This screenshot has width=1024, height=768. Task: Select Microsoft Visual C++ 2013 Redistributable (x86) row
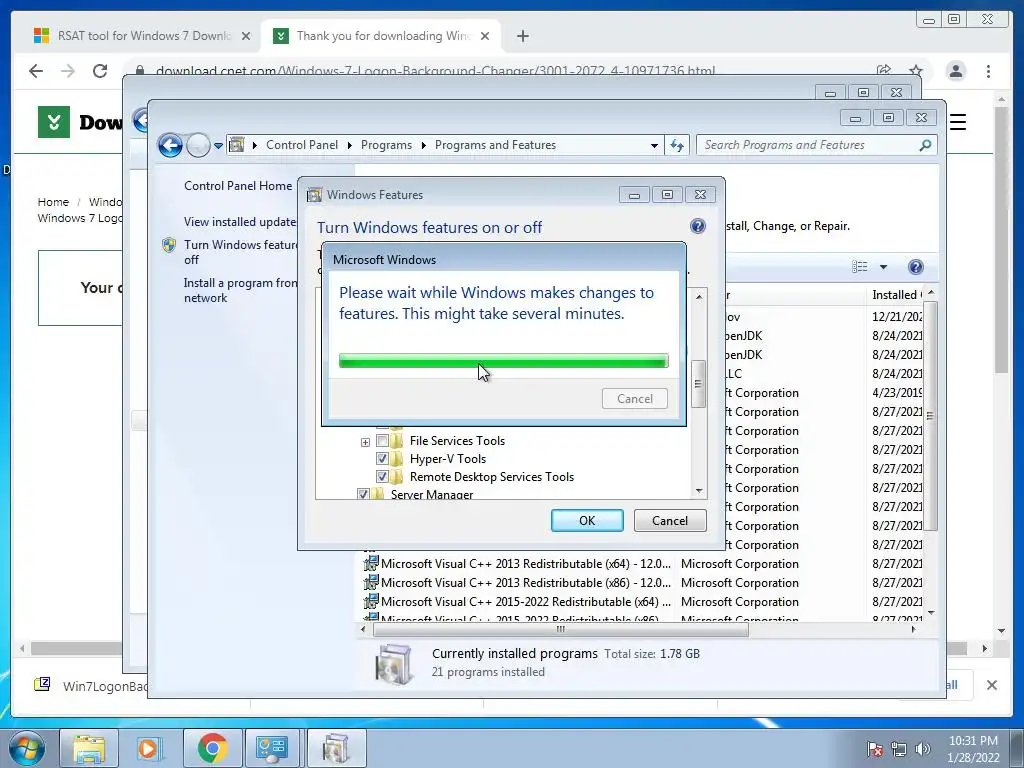[x=643, y=583]
